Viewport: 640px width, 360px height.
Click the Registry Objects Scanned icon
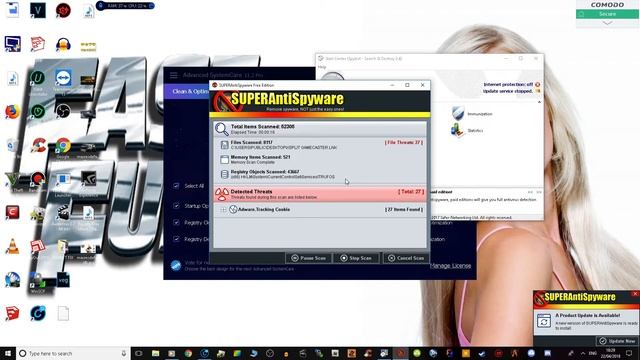(x=224, y=174)
